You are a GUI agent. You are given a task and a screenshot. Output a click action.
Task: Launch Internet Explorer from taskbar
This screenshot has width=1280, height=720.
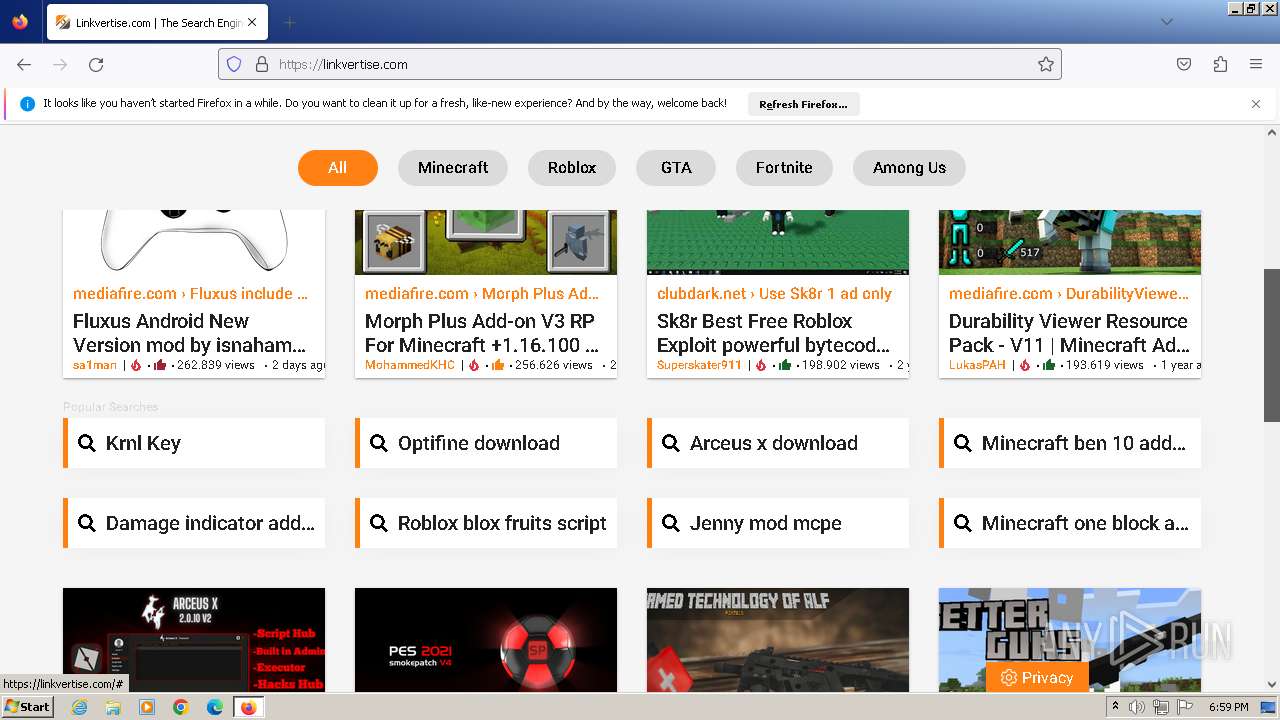[x=80, y=707]
